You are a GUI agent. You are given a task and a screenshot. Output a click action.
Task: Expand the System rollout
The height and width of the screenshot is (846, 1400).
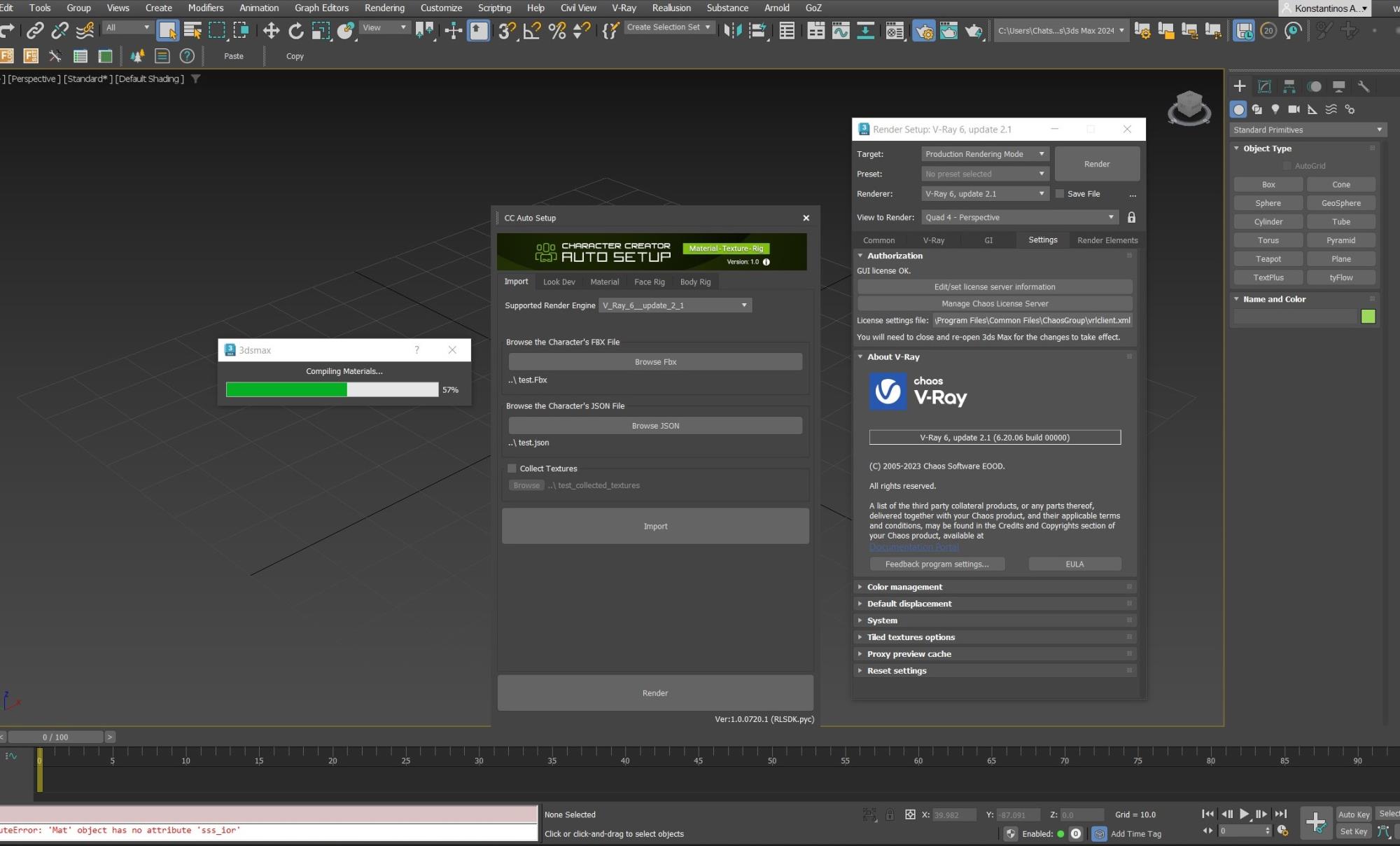pyautogui.click(x=995, y=620)
